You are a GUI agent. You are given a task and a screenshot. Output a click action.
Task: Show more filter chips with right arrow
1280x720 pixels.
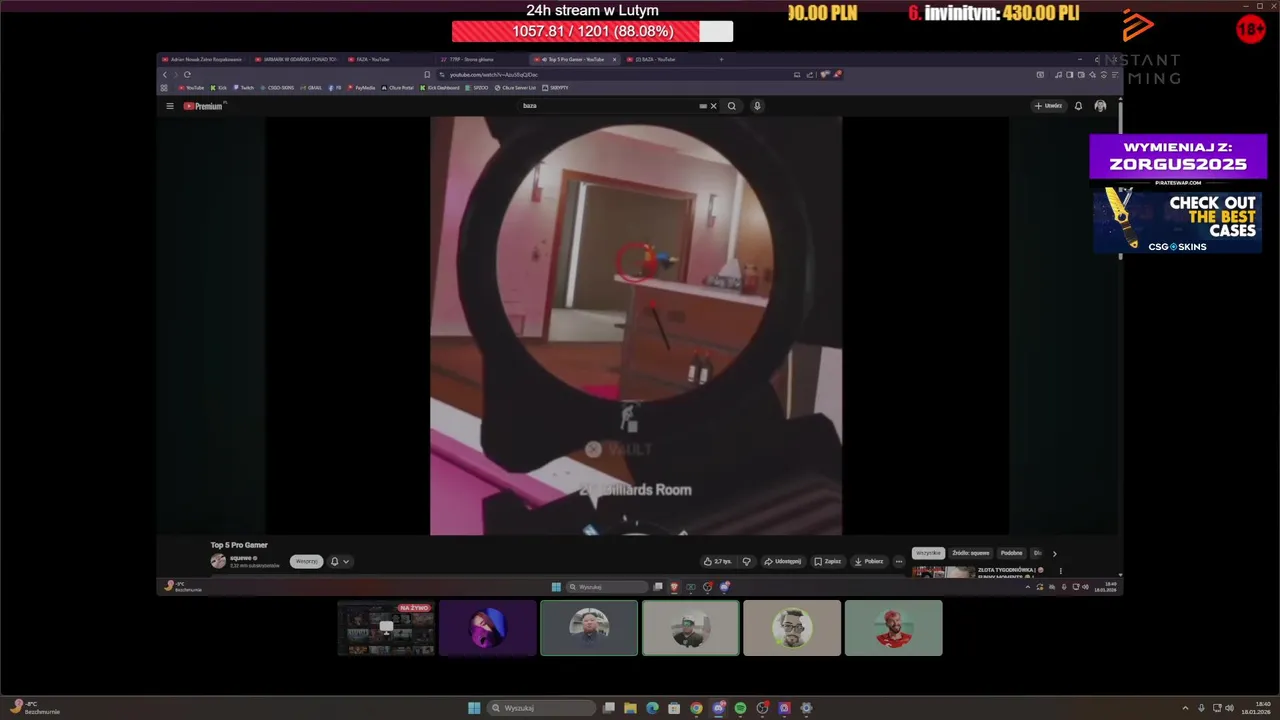point(1054,553)
